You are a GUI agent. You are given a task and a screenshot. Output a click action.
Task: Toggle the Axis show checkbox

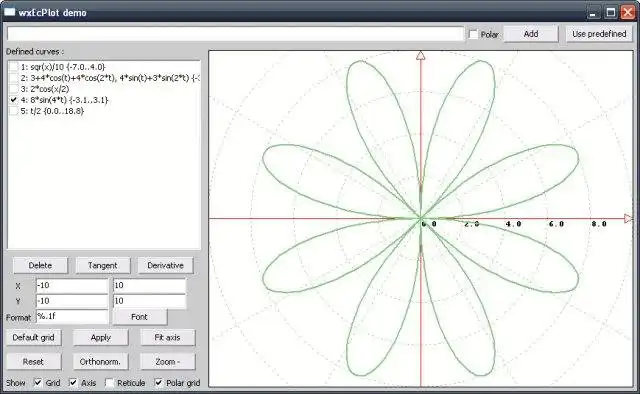[73, 383]
